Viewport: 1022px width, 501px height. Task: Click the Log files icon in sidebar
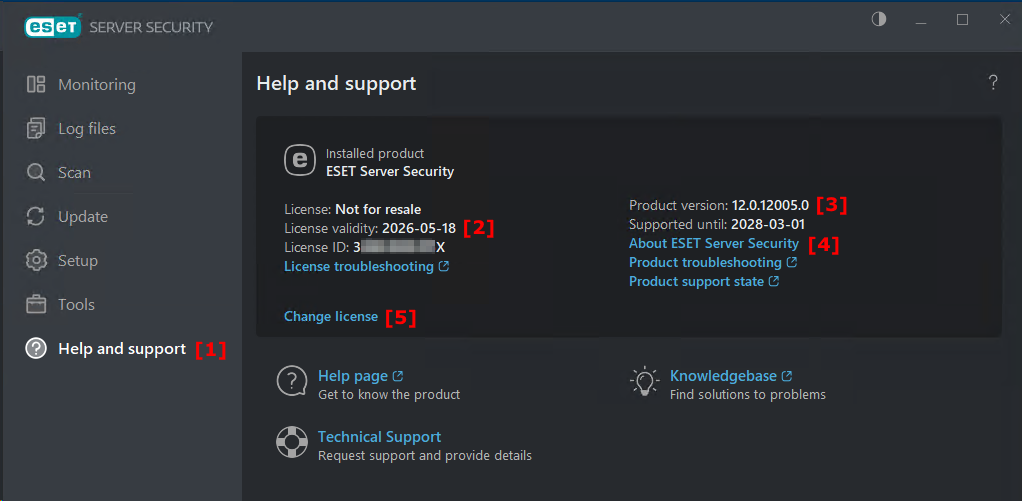click(36, 129)
